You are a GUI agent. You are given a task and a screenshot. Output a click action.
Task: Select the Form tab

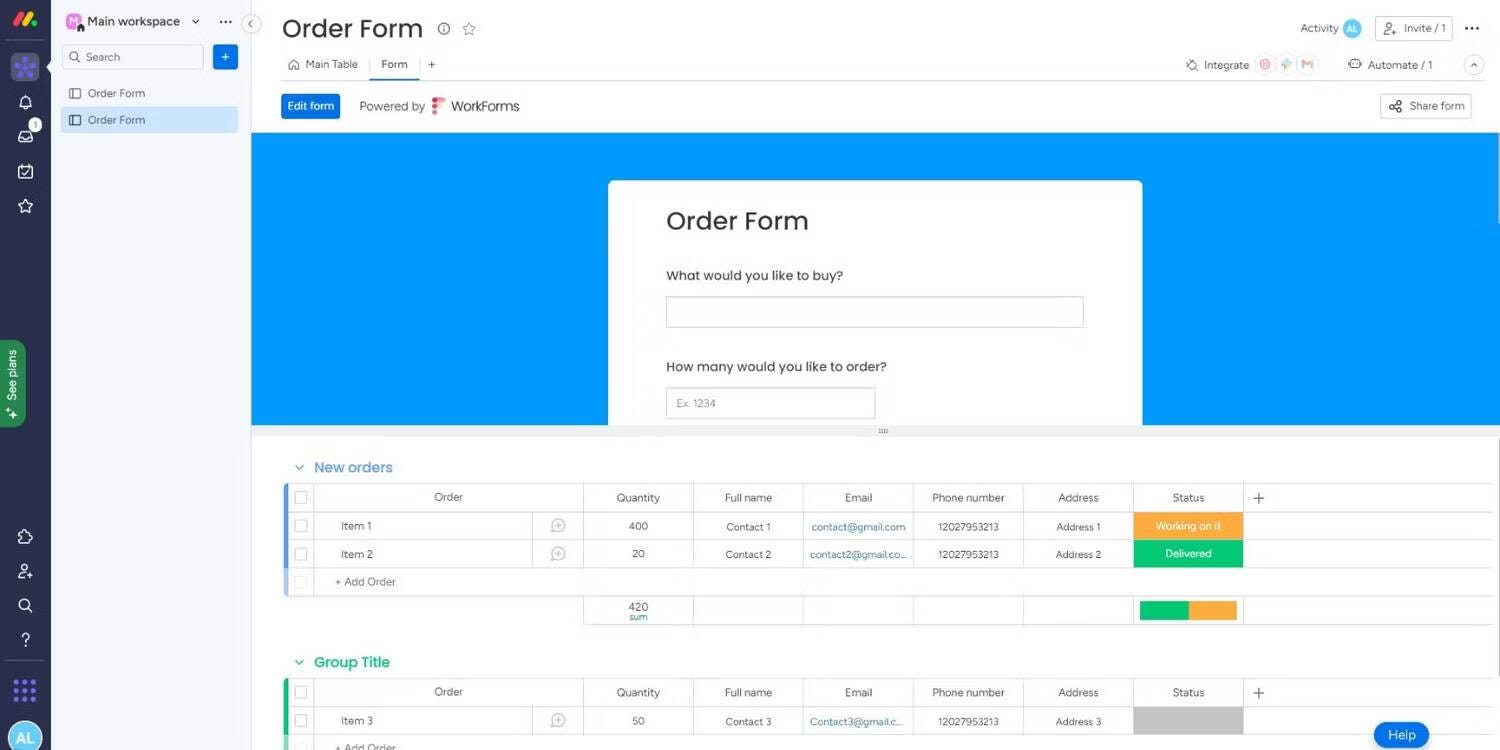[x=394, y=65]
